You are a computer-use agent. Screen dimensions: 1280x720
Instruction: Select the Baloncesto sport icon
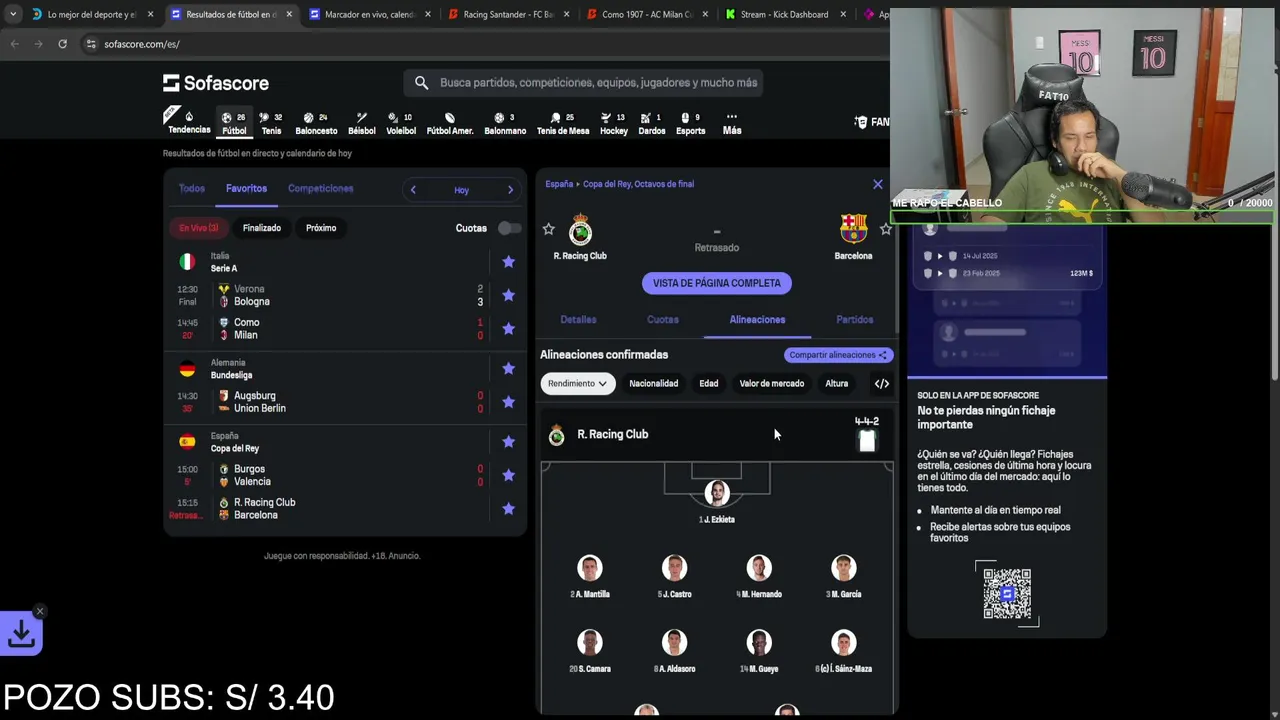pyautogui.click(x=316, y=123)
